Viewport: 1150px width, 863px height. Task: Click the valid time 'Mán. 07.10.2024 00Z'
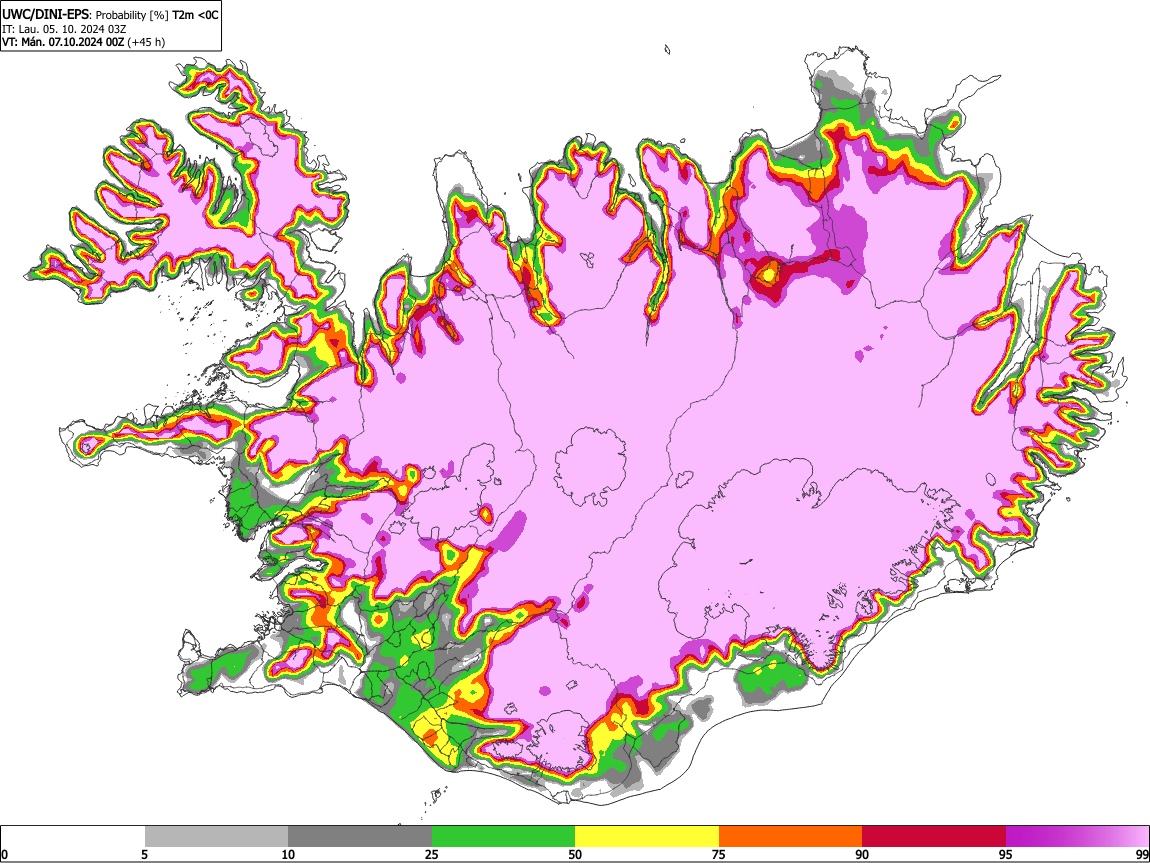[73, 42]
